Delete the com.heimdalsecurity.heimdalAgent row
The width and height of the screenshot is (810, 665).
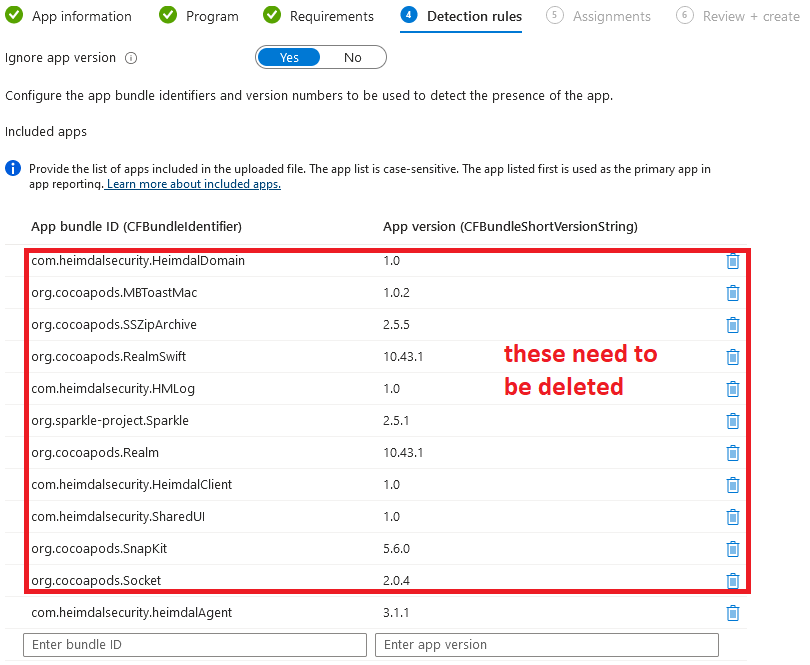click(733, 613)
